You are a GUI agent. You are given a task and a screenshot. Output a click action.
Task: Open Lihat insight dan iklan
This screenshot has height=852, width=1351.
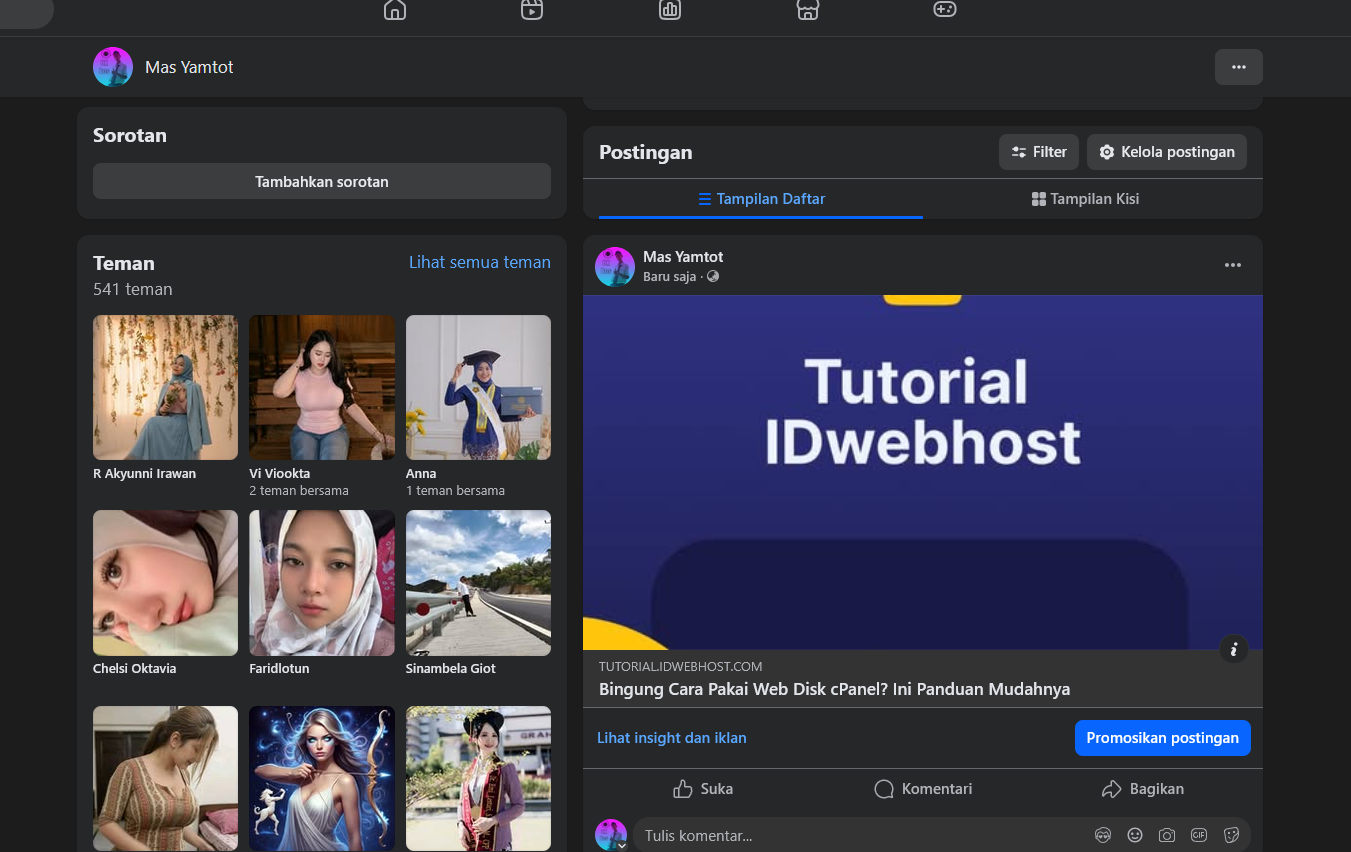tap(672, 738)
